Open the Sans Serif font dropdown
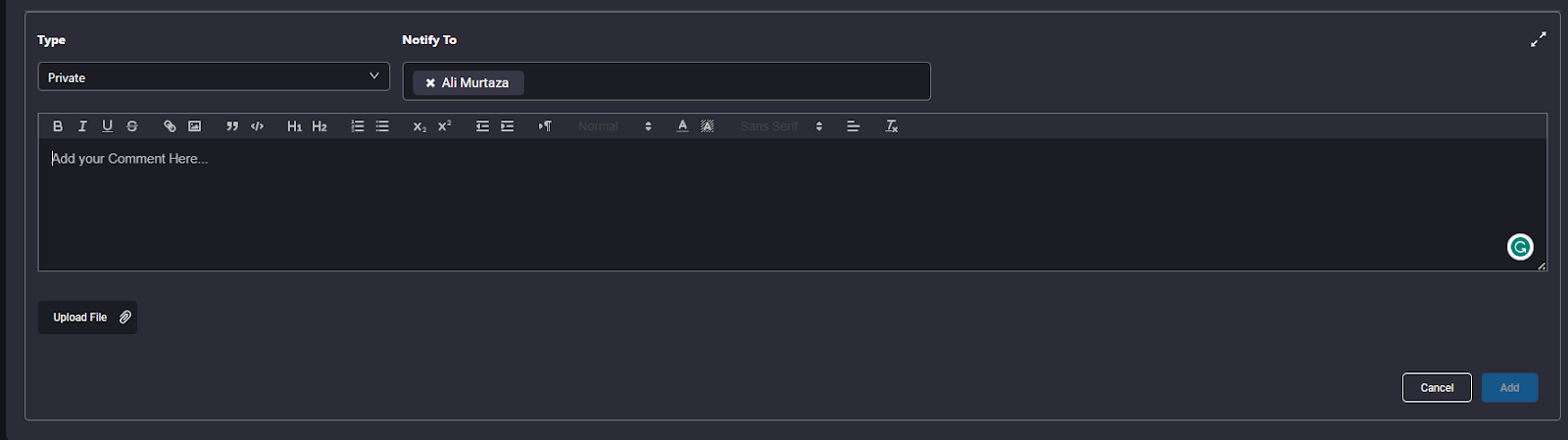This screenshot has width=1568, height=440. click(x=781, y=126)
